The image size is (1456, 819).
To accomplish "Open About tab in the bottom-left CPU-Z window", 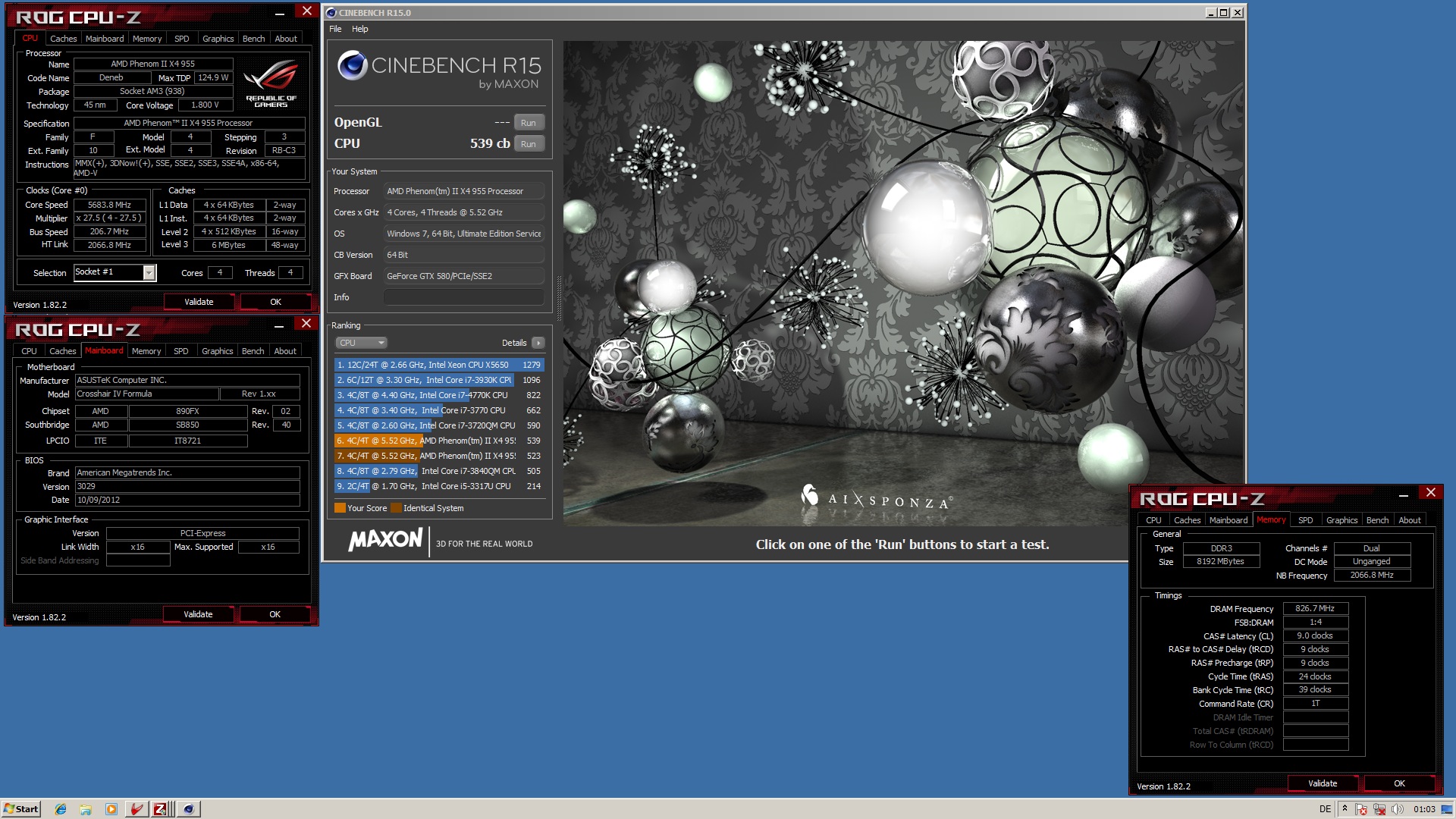I will click(285, 351).
